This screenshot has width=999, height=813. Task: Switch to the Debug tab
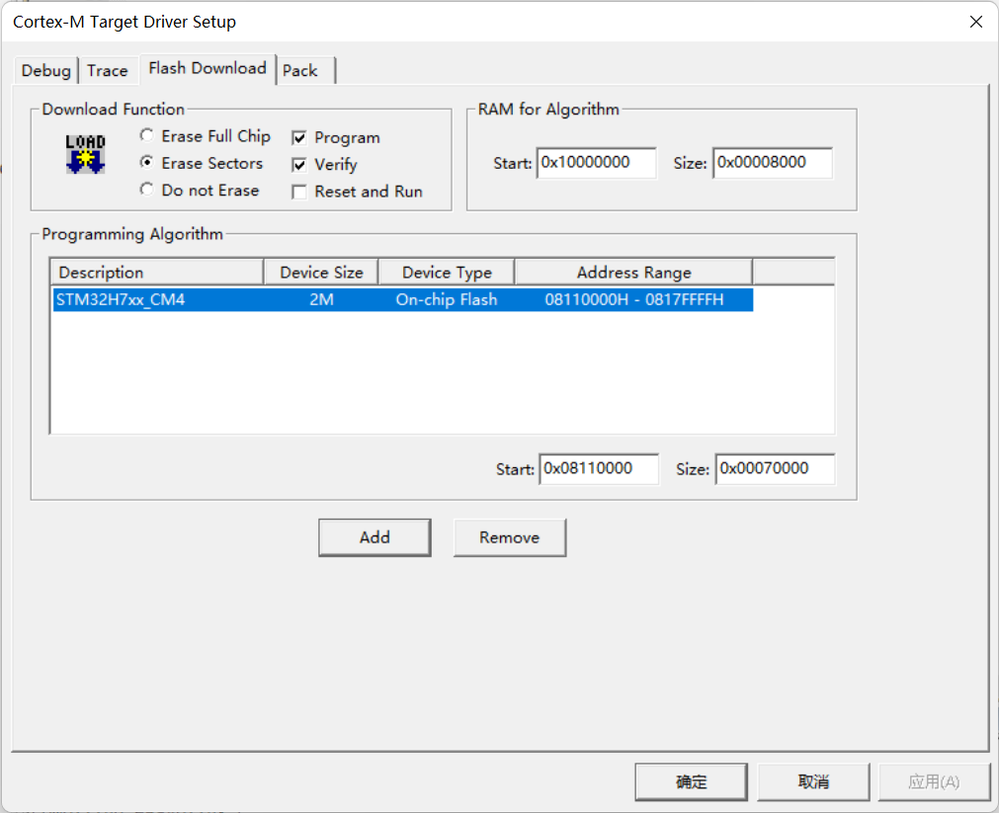[x=46, y=70]
